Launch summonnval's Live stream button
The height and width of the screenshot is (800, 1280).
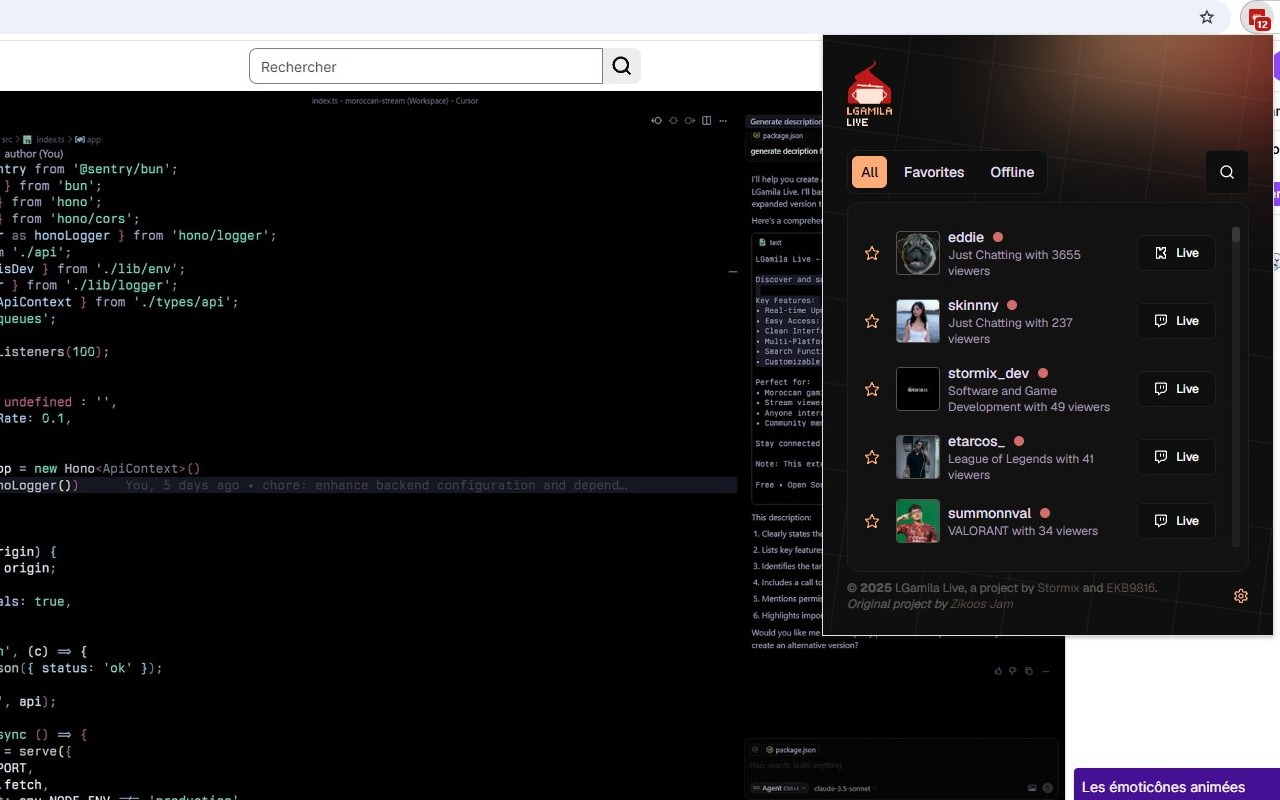click(x=1176, y=521)
